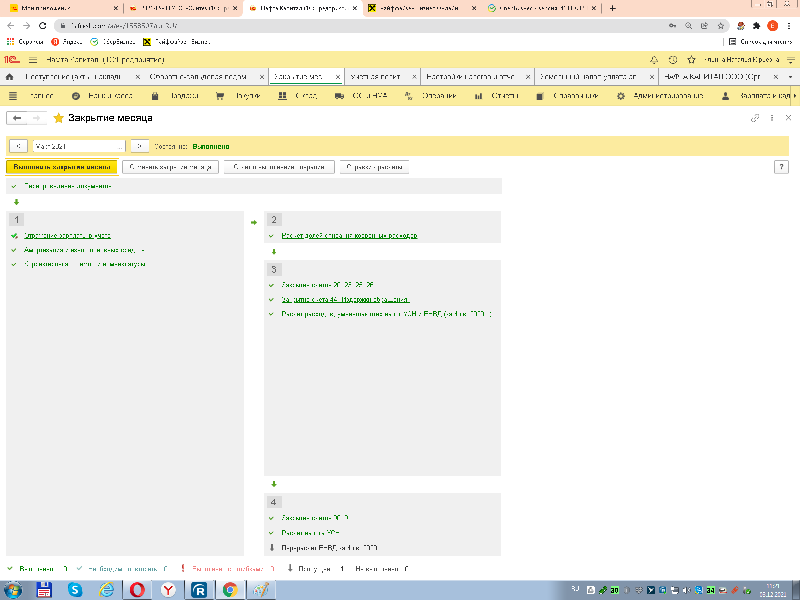Expand the 1C header settings menu at far right
The image size is (800, 600).
click(791, 60)
